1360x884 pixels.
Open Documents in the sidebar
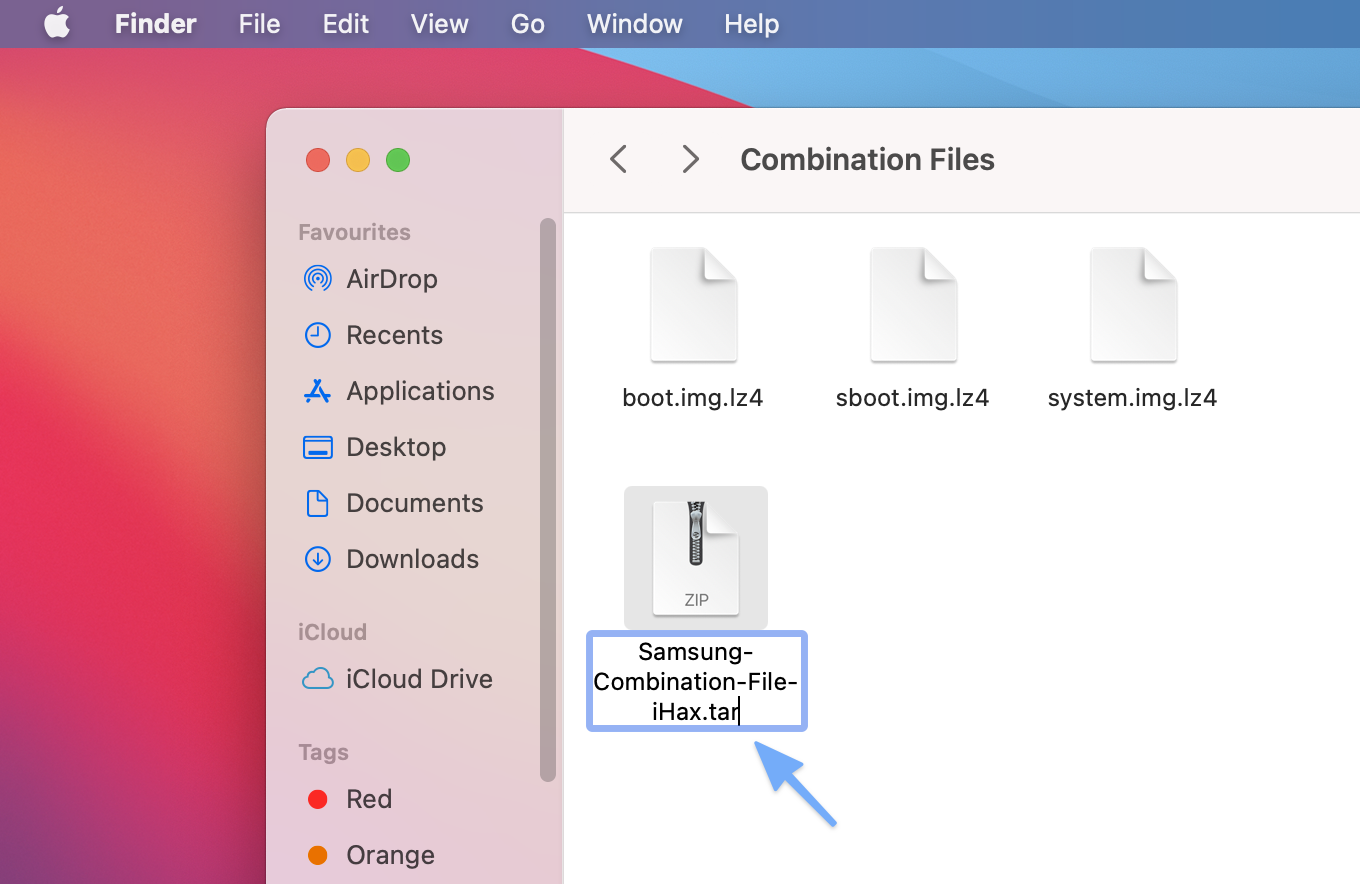[414, 503]
